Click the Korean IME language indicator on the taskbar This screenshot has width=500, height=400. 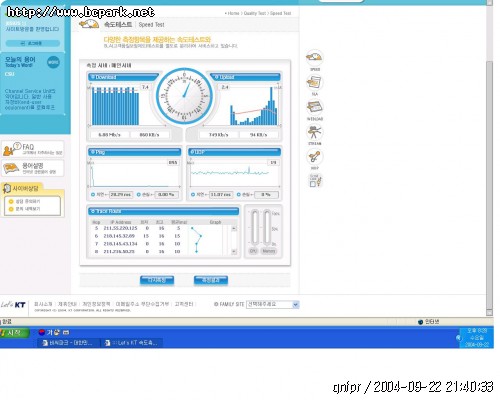[42, 332]
